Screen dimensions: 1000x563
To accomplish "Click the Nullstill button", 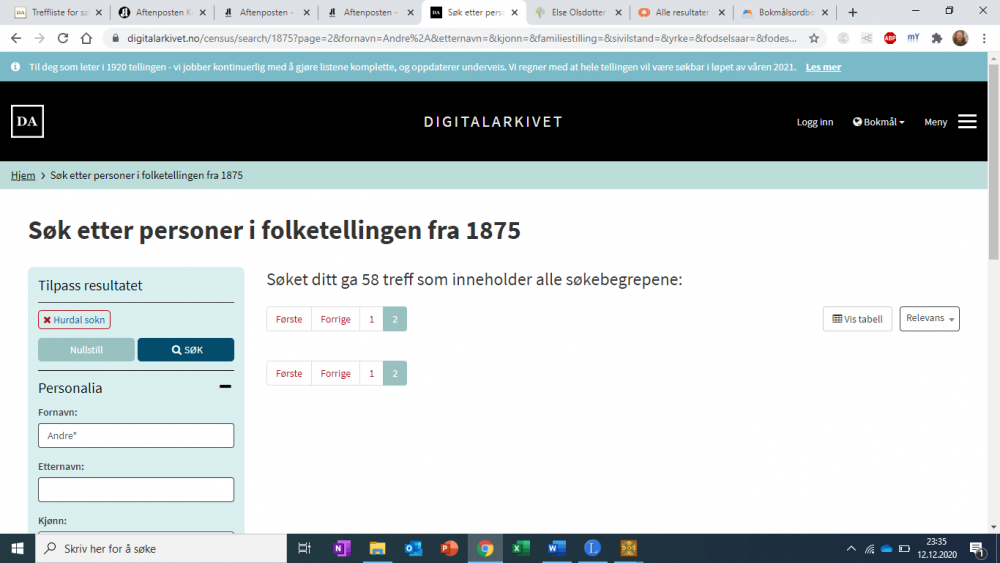I will tap(86, 349).
